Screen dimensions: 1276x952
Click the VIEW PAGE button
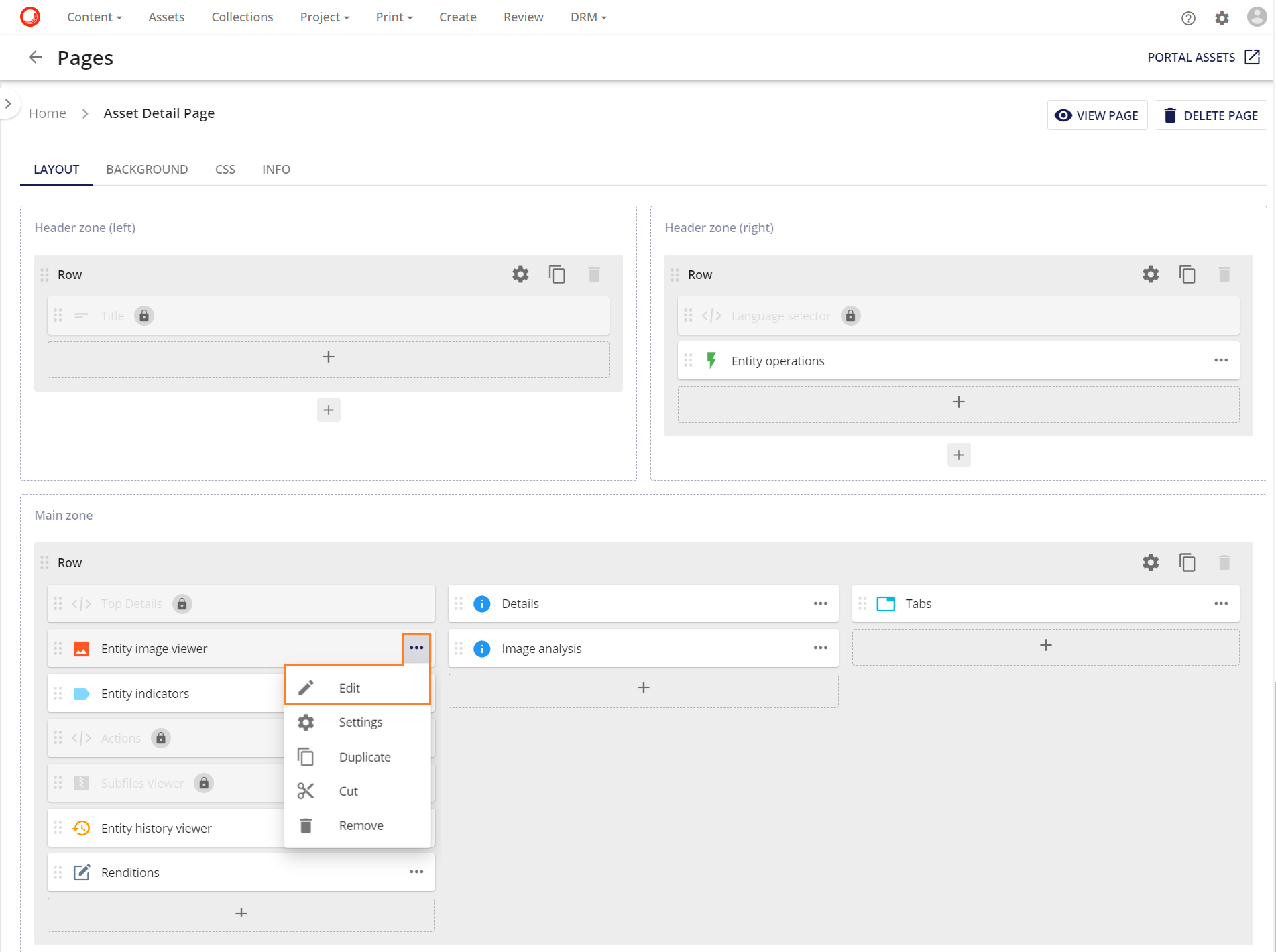(1097, 115)
